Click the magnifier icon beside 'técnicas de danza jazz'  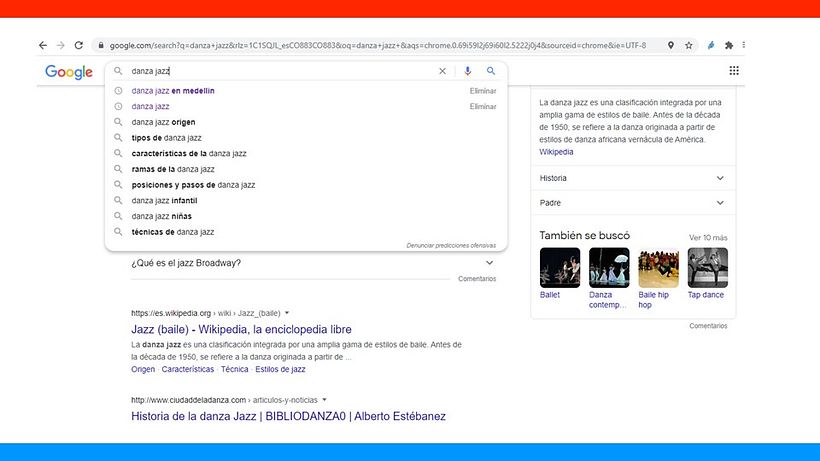pyautogui.click(x=118, y=232)
